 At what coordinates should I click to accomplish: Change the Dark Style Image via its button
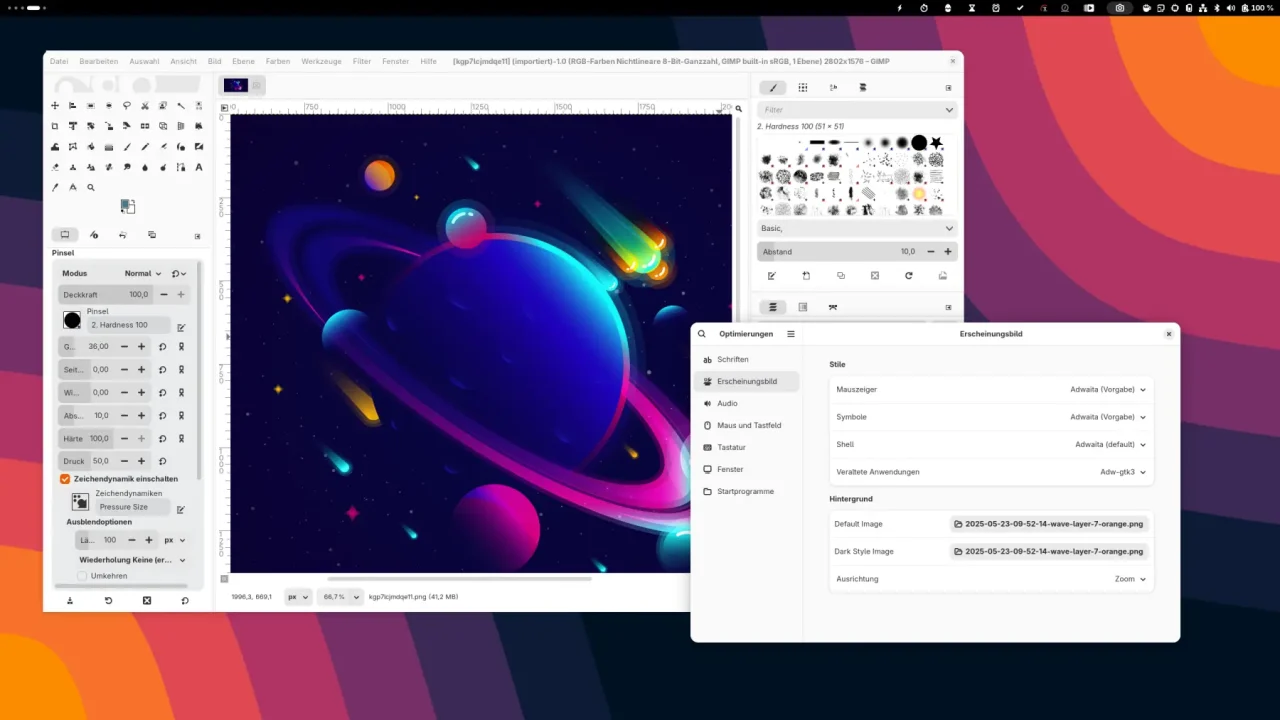click(1048, 551)
